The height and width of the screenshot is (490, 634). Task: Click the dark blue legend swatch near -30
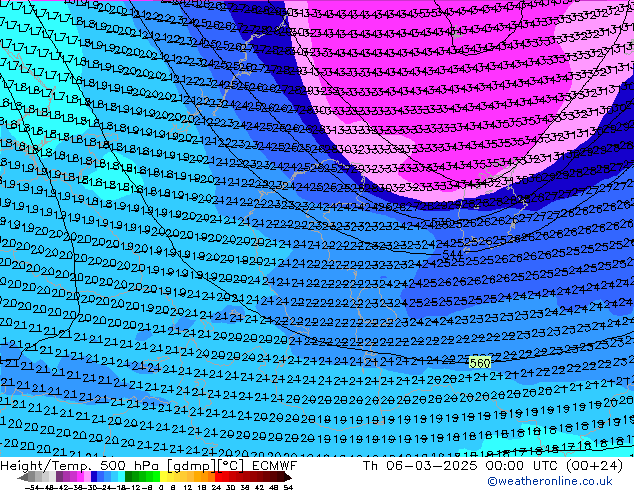(94, 477)
